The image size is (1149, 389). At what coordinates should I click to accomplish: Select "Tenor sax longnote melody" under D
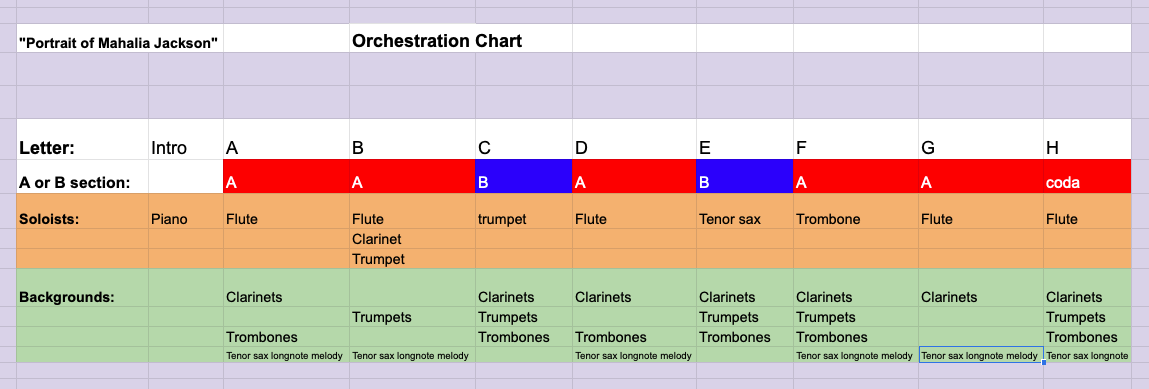(x=635, y=355)
